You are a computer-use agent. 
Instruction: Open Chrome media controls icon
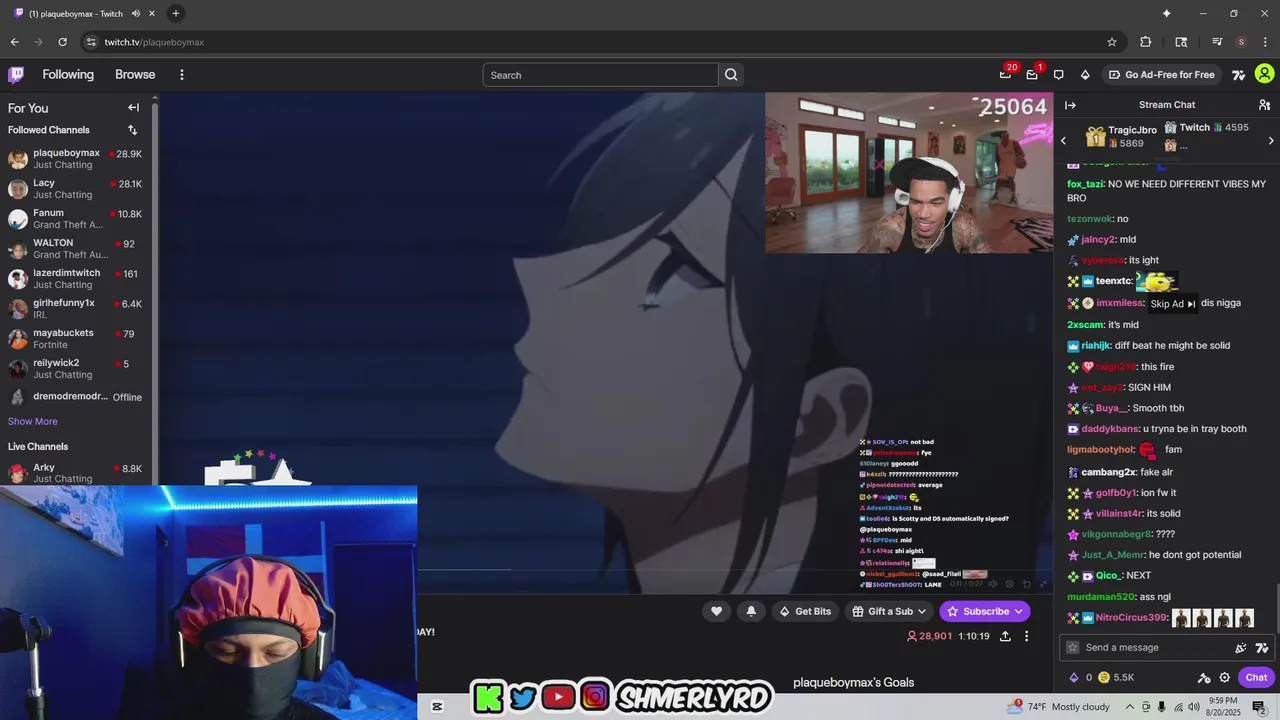pos(1217,42)
